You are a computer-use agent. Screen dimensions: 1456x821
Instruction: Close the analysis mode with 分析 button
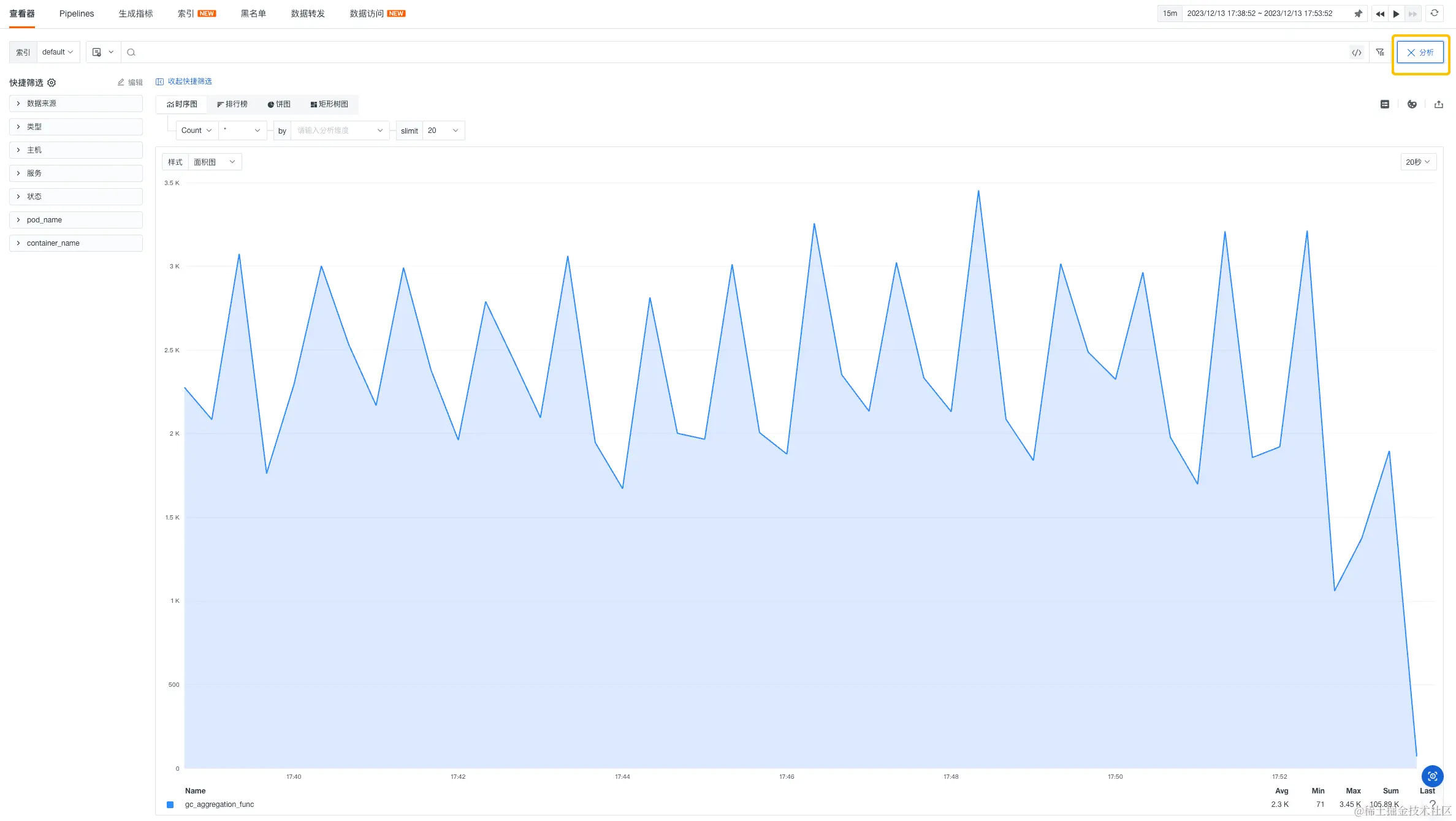[x=1420, y=53]
